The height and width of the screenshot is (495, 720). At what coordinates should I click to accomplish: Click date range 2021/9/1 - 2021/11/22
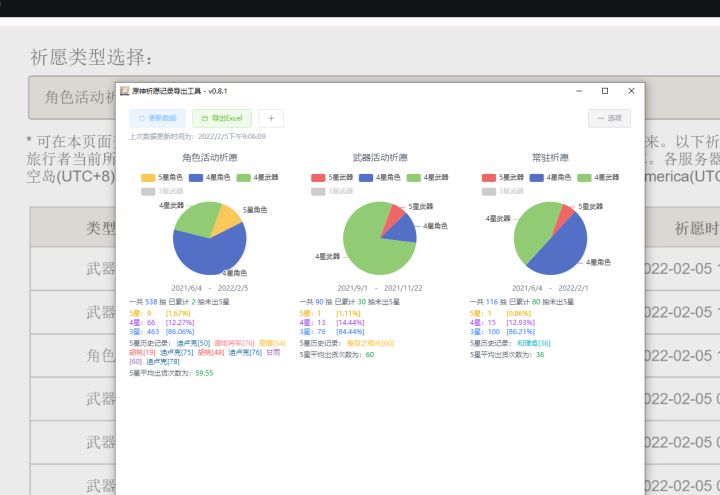380,288
